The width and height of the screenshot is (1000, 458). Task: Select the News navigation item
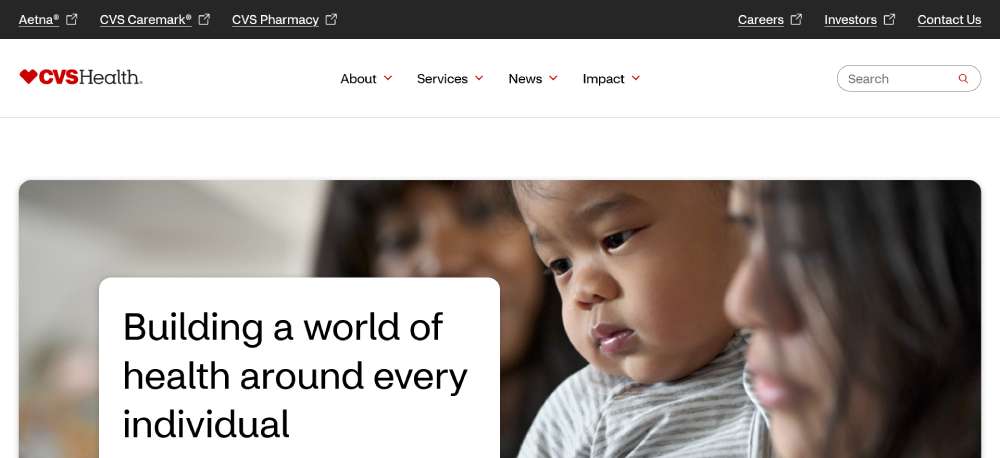[x=525, y=78]
